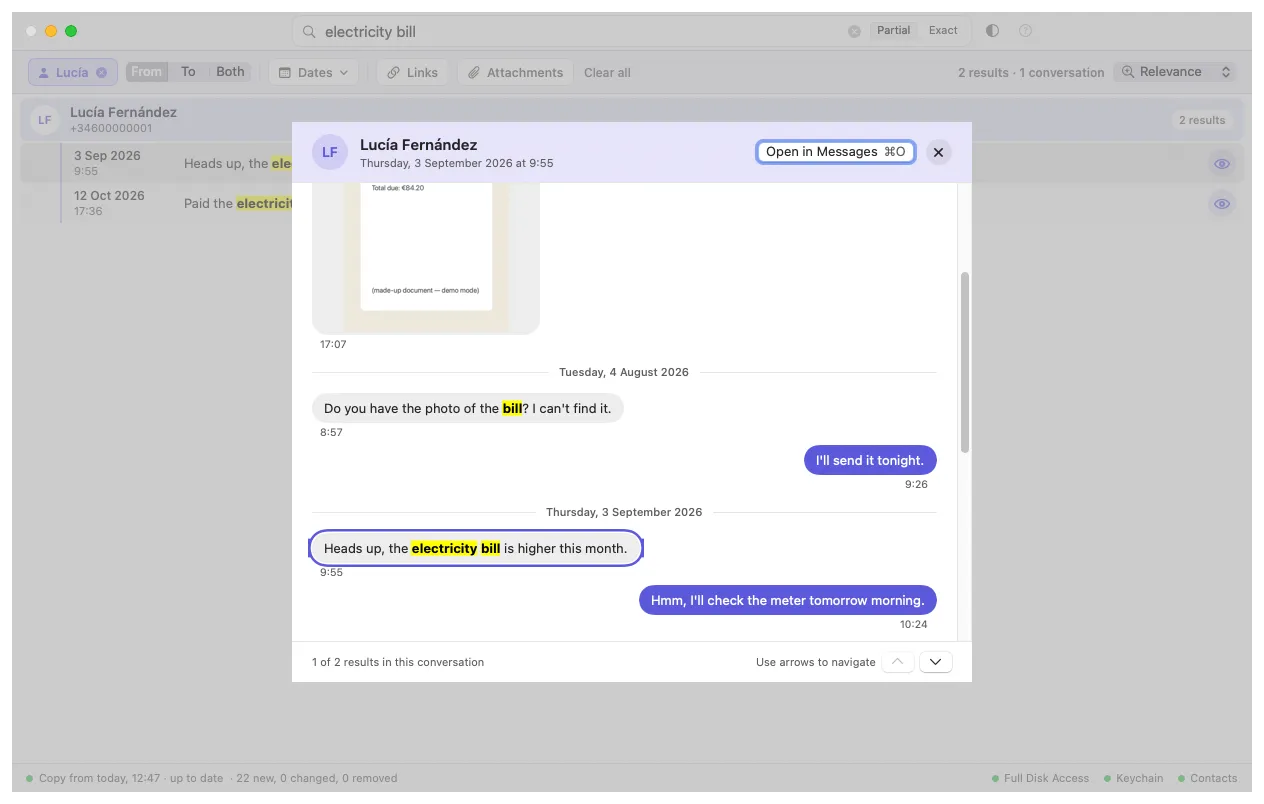1264x804 pixels.
Task: Toggle the Attachments filter
Action: pyautogui.click(x=515, y=72)
